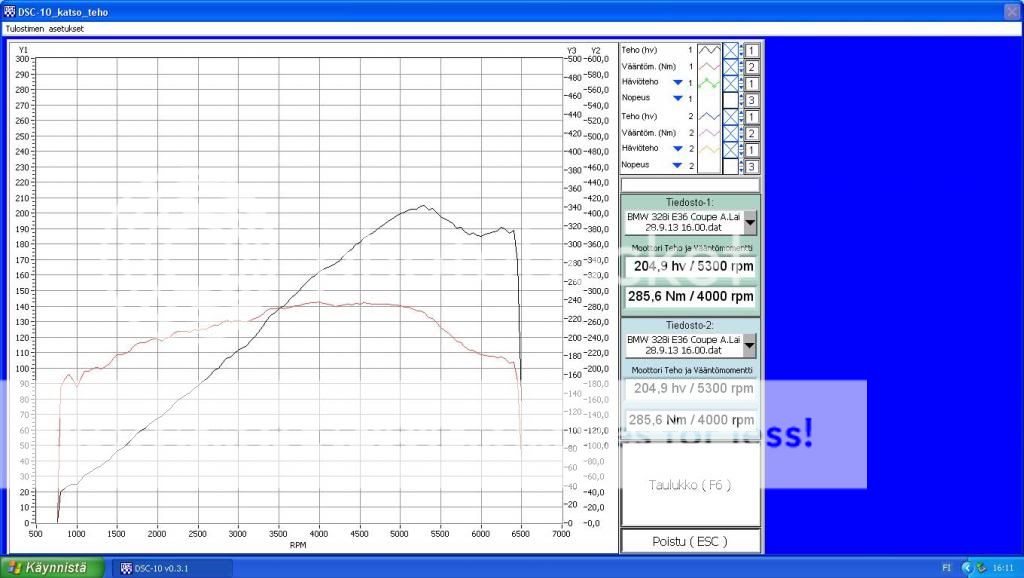This screenshot has width=1024, height=578.
Task: Click the DSC-10 icon in the title bar
Action: tap(10, 12)
